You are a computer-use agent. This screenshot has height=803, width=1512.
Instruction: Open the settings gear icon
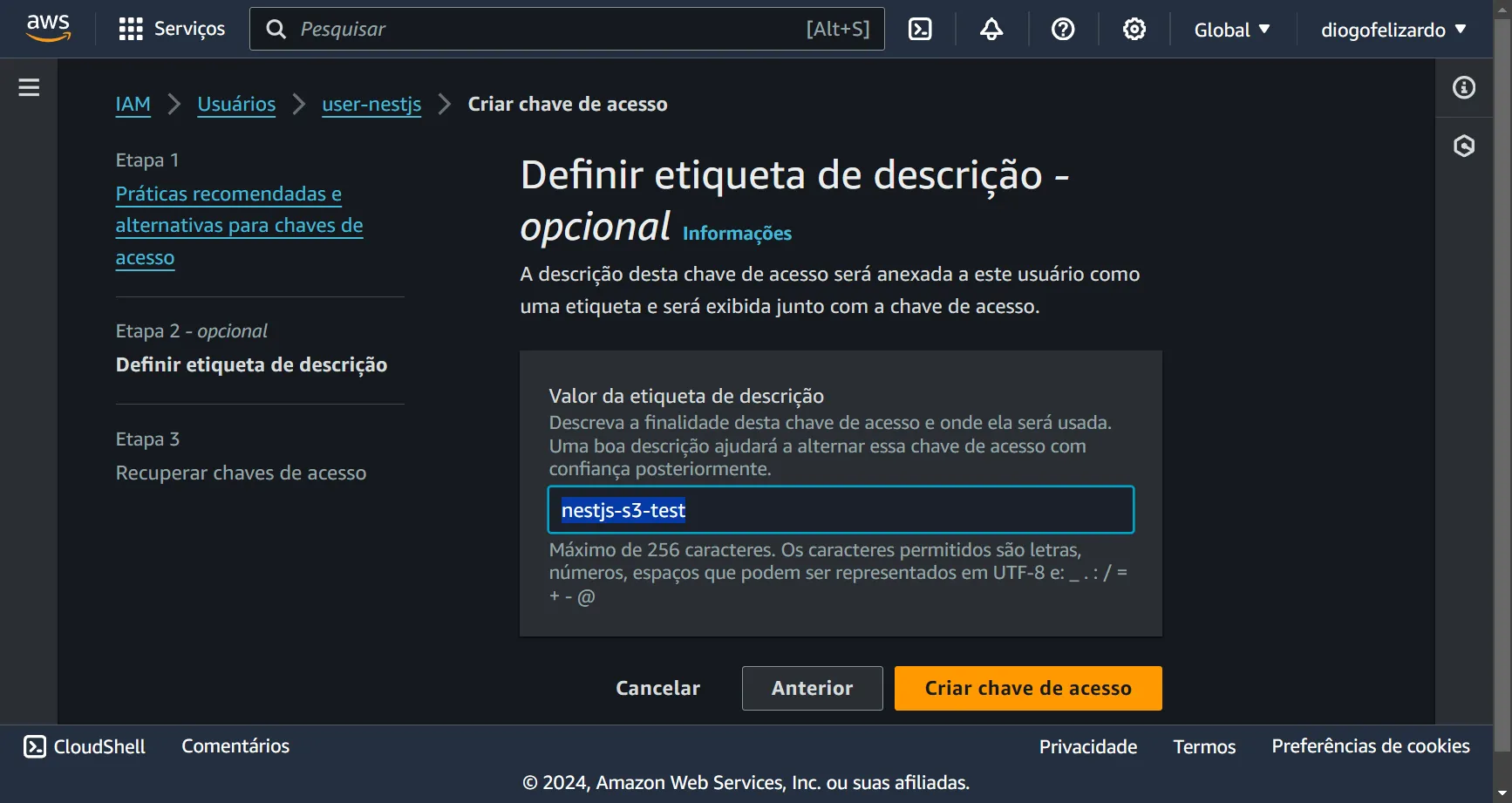click(x=1134, y=30)
